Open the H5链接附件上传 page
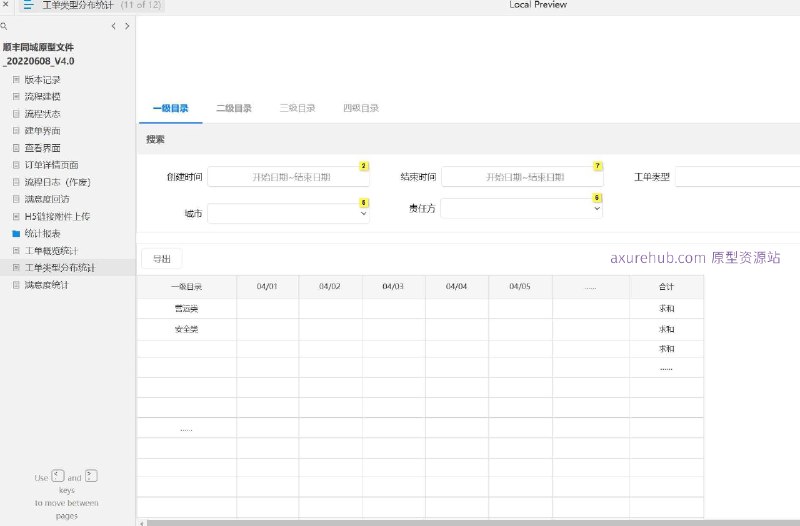 tap(57, 216)
